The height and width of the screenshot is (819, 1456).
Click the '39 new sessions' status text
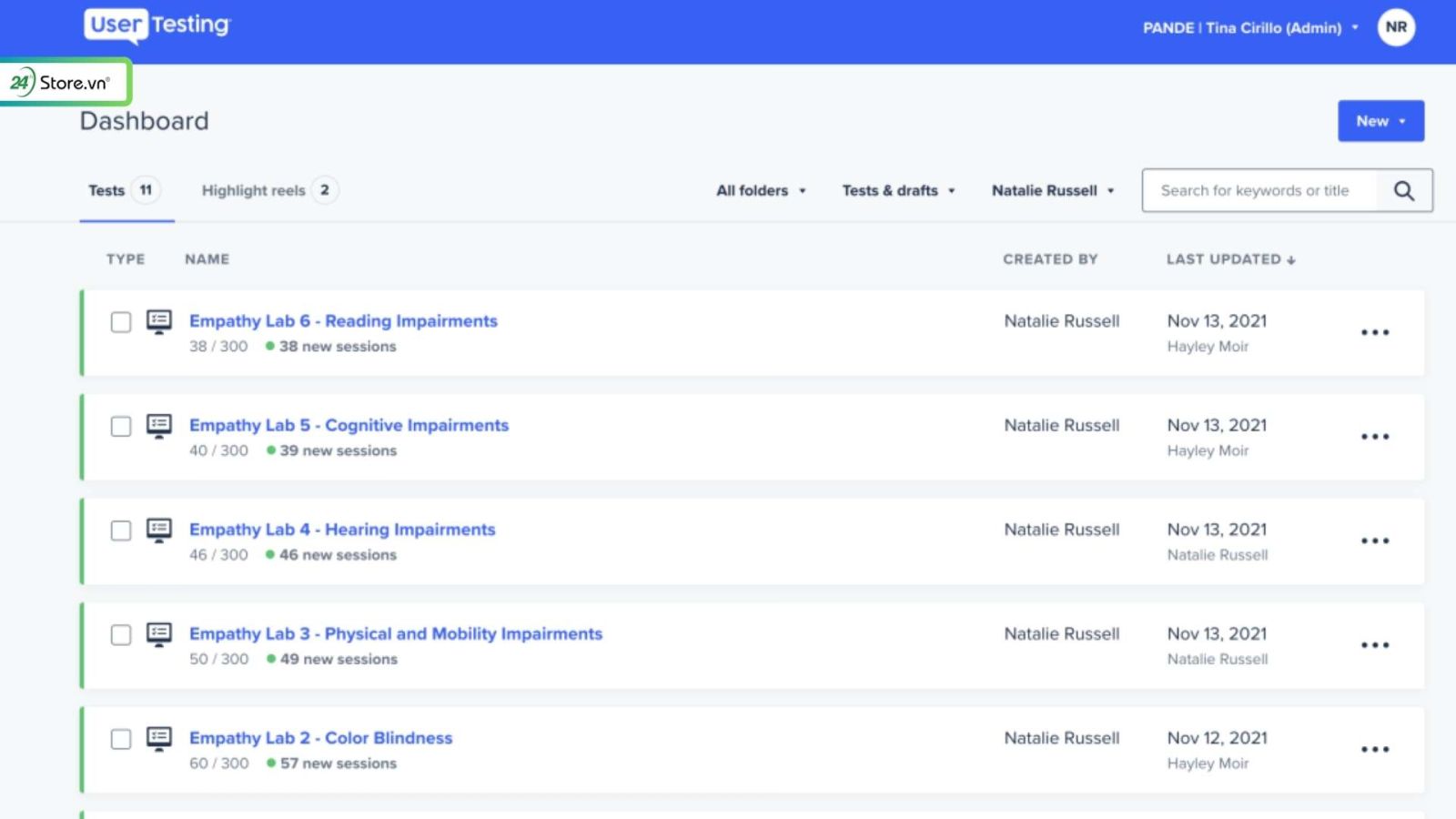pos(339,450)
